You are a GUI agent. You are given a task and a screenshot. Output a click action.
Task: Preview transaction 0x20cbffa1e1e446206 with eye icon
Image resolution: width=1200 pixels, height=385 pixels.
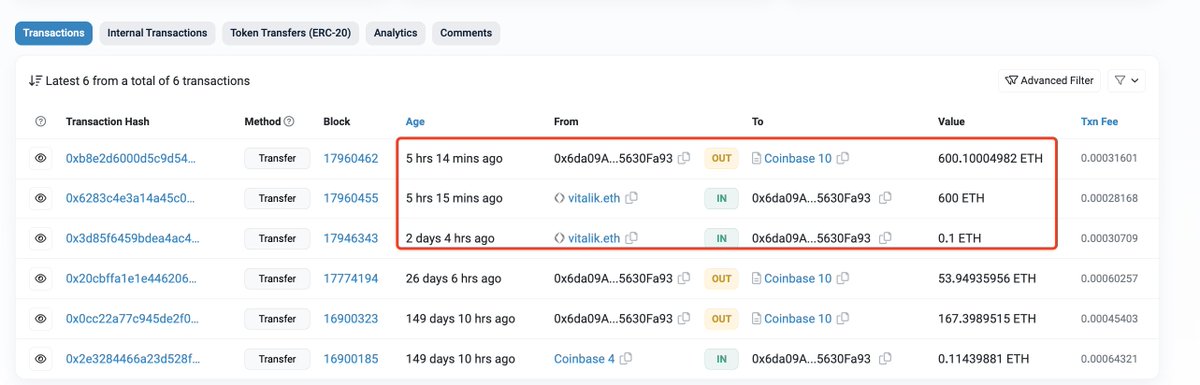coord(41,278)
